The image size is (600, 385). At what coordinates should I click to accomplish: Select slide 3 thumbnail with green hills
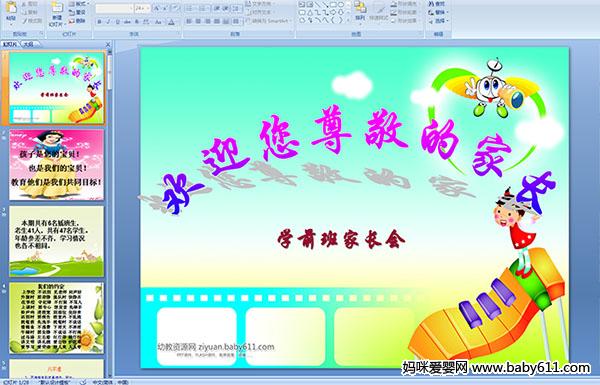(56, 241)
